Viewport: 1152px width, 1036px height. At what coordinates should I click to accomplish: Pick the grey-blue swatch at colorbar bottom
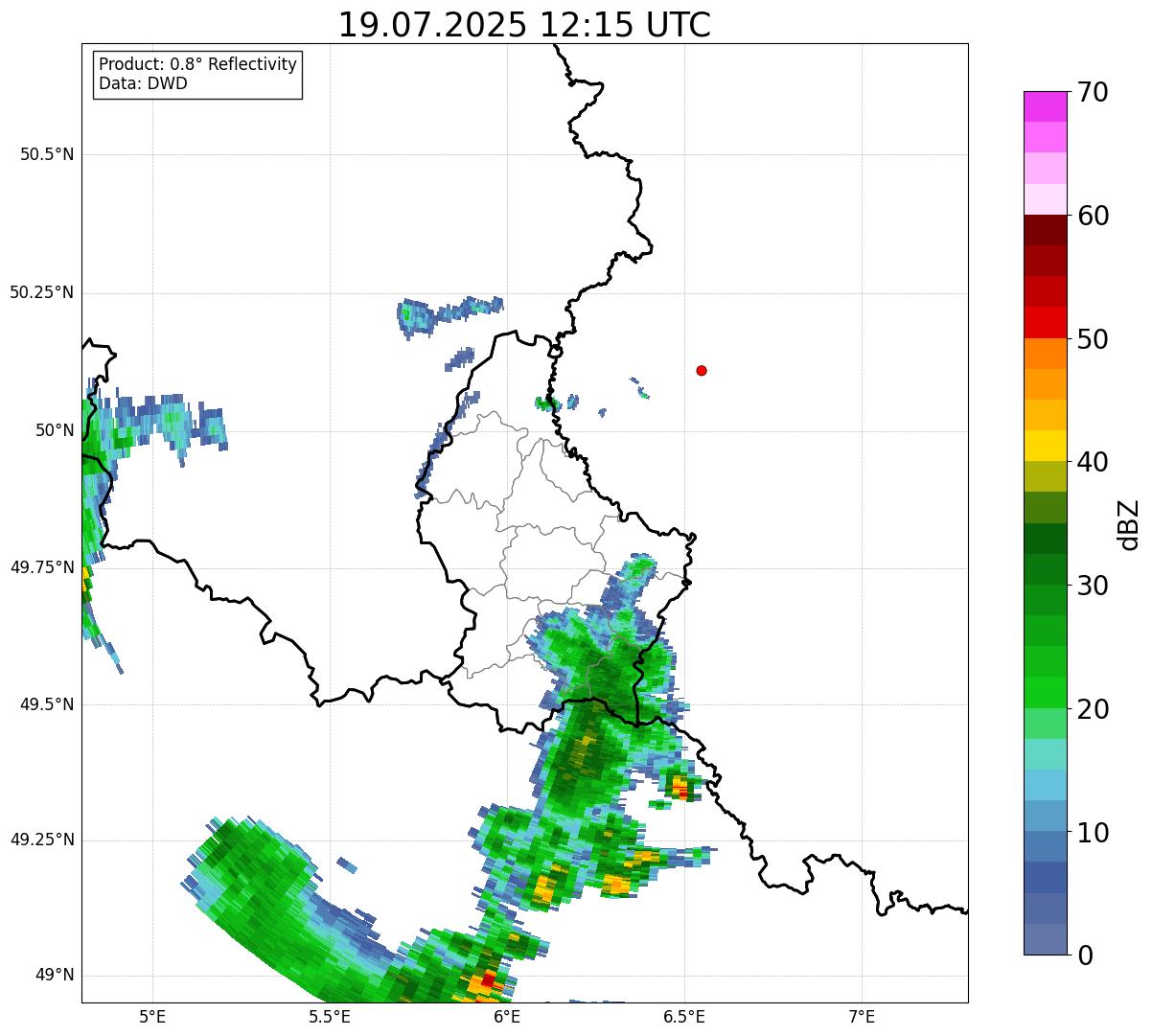pos(1046,939)
